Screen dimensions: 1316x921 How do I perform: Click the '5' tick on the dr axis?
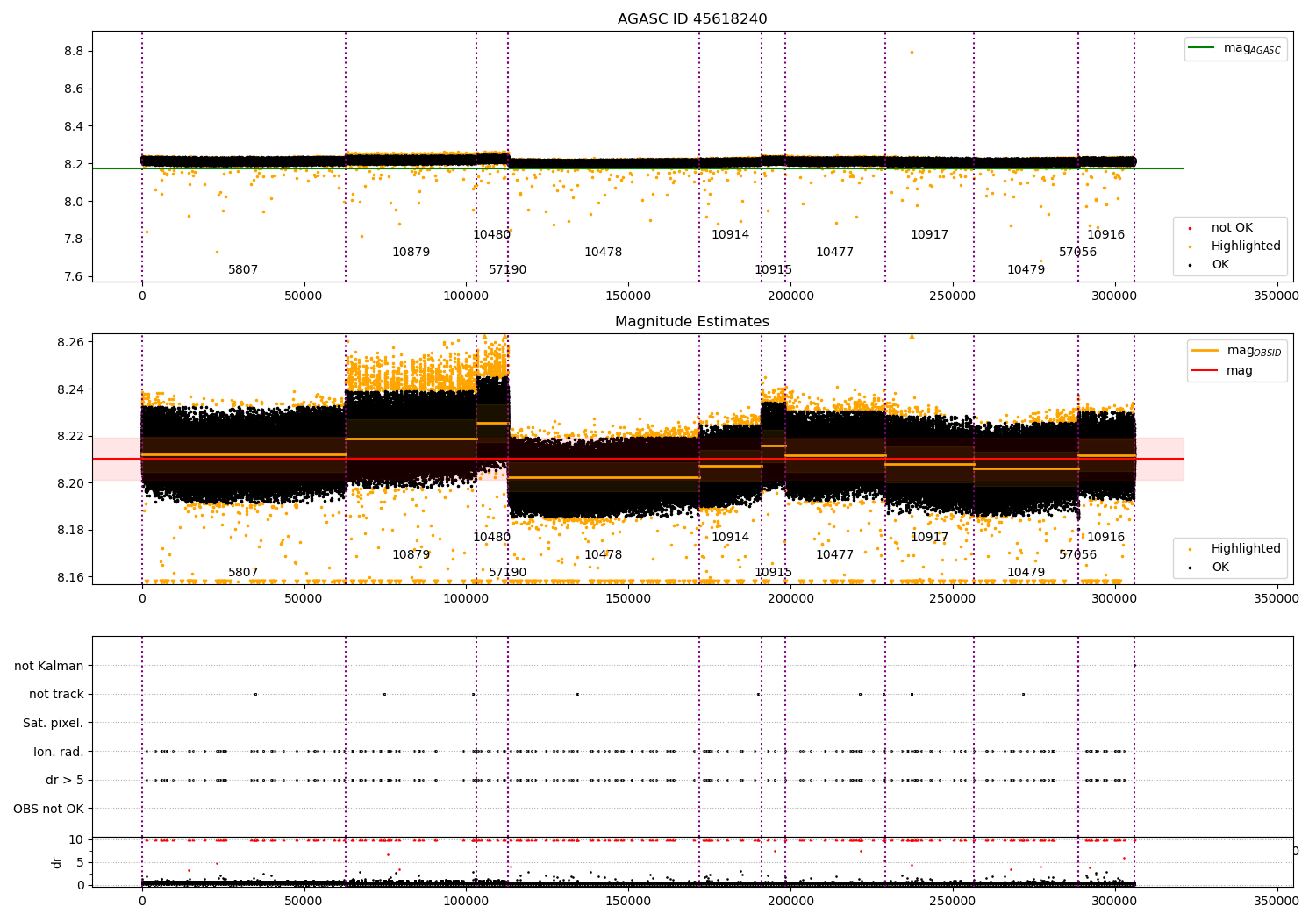tap(81, 863)
